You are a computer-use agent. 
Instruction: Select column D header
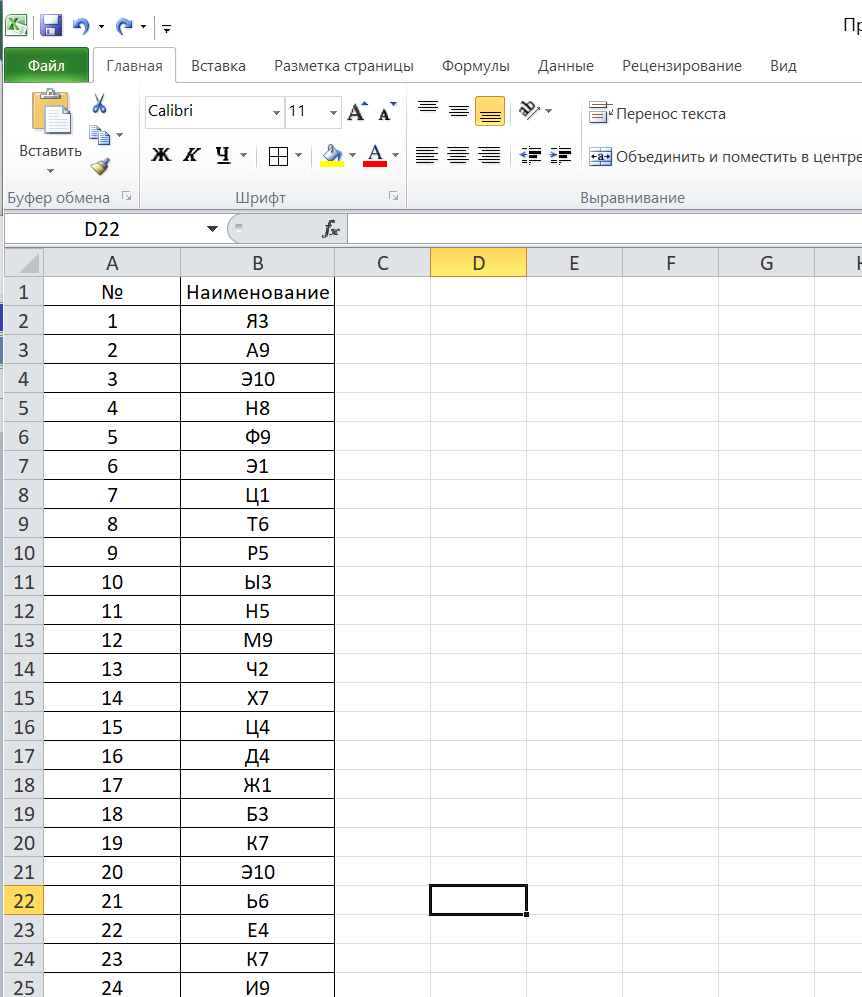479,263
